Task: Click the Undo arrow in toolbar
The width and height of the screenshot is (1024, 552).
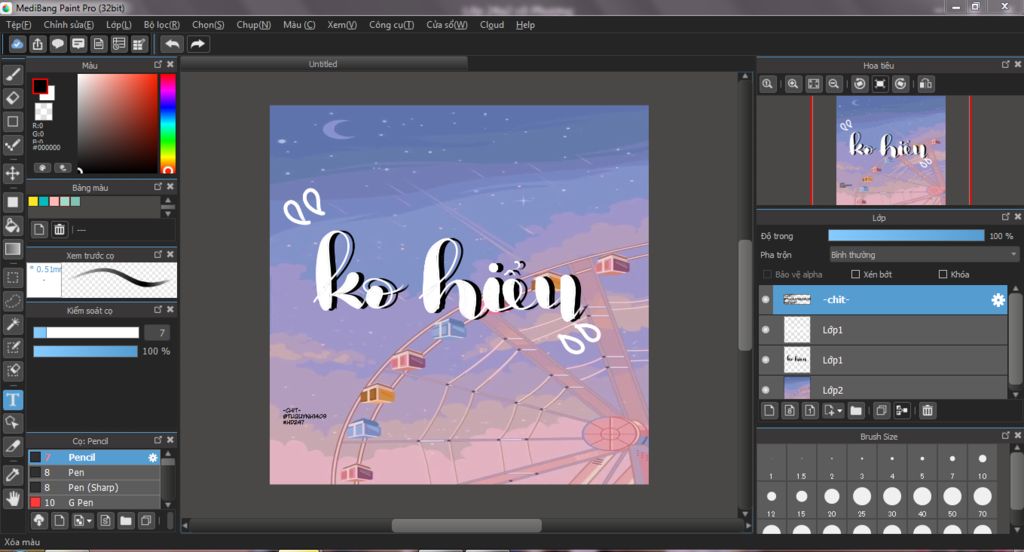Action: [172, 44]
